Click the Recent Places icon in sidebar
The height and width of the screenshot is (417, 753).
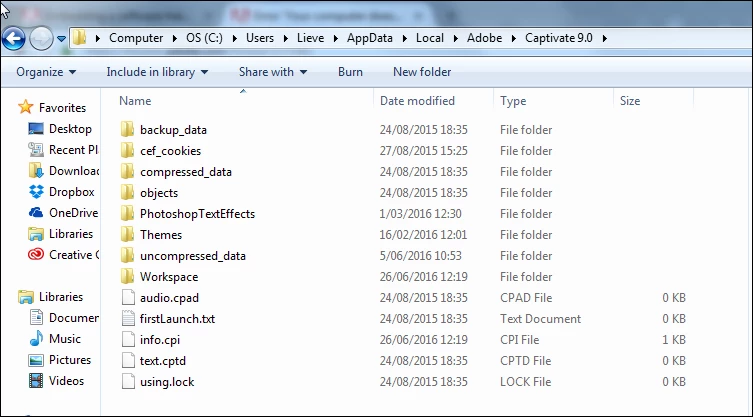click(36, 150)
